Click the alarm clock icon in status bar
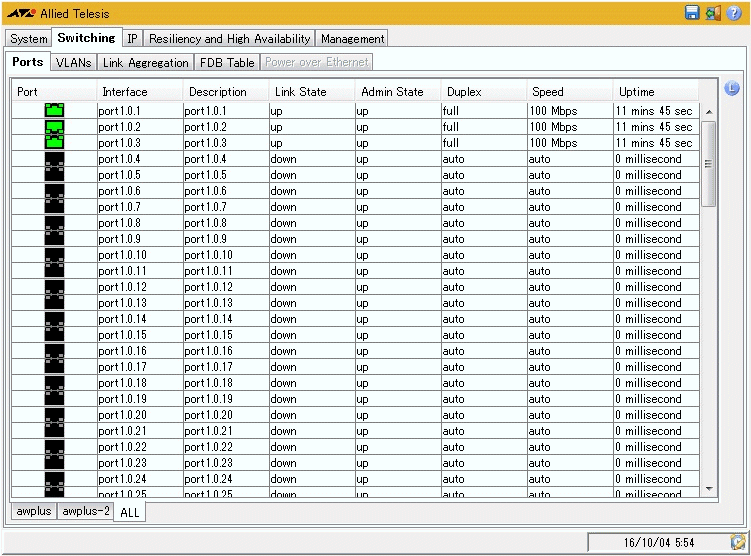The width and height of the screenshot is (751, 556). click(x=737, y=541)
